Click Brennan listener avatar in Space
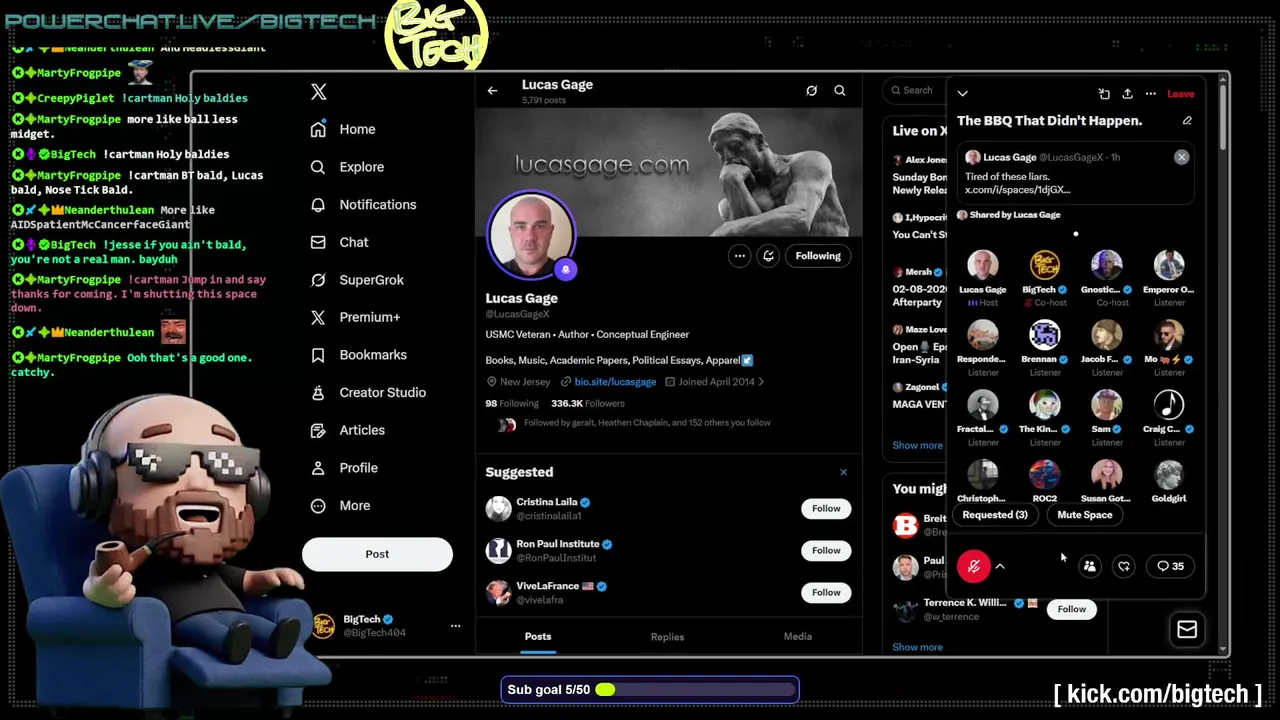 (1045, 335)
